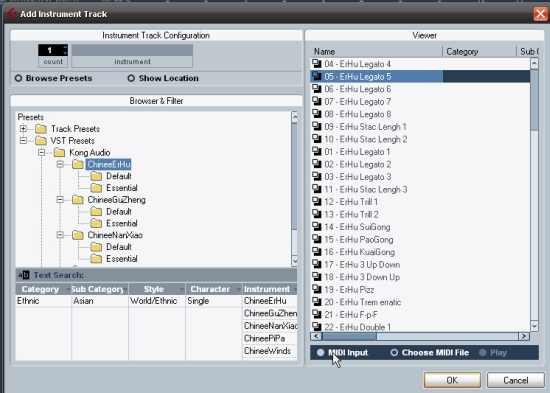550x393 pixels.
Task: Collapse the ChineeGuZheng tree node
Action: click(60, 200)
